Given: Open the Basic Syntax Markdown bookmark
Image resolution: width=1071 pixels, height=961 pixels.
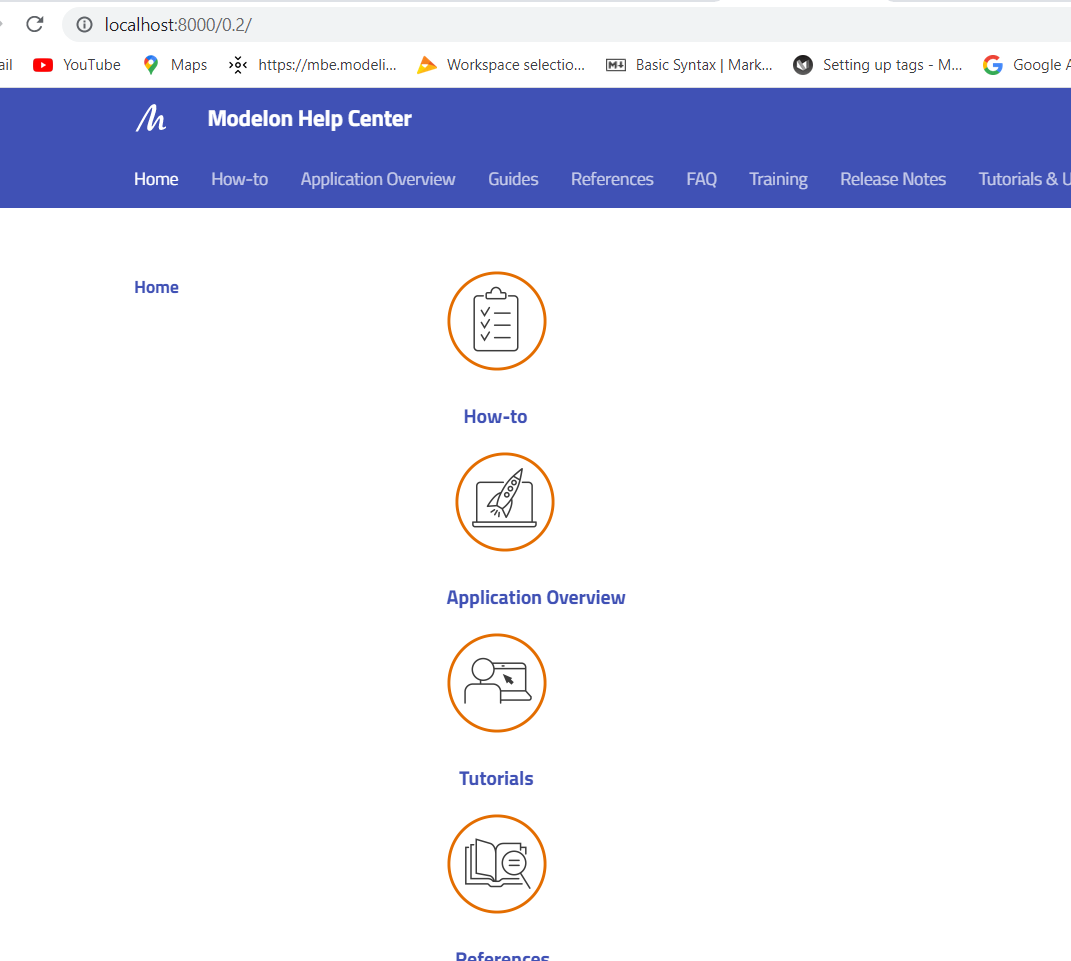Looking at the screenshot, I should [689, 65].
